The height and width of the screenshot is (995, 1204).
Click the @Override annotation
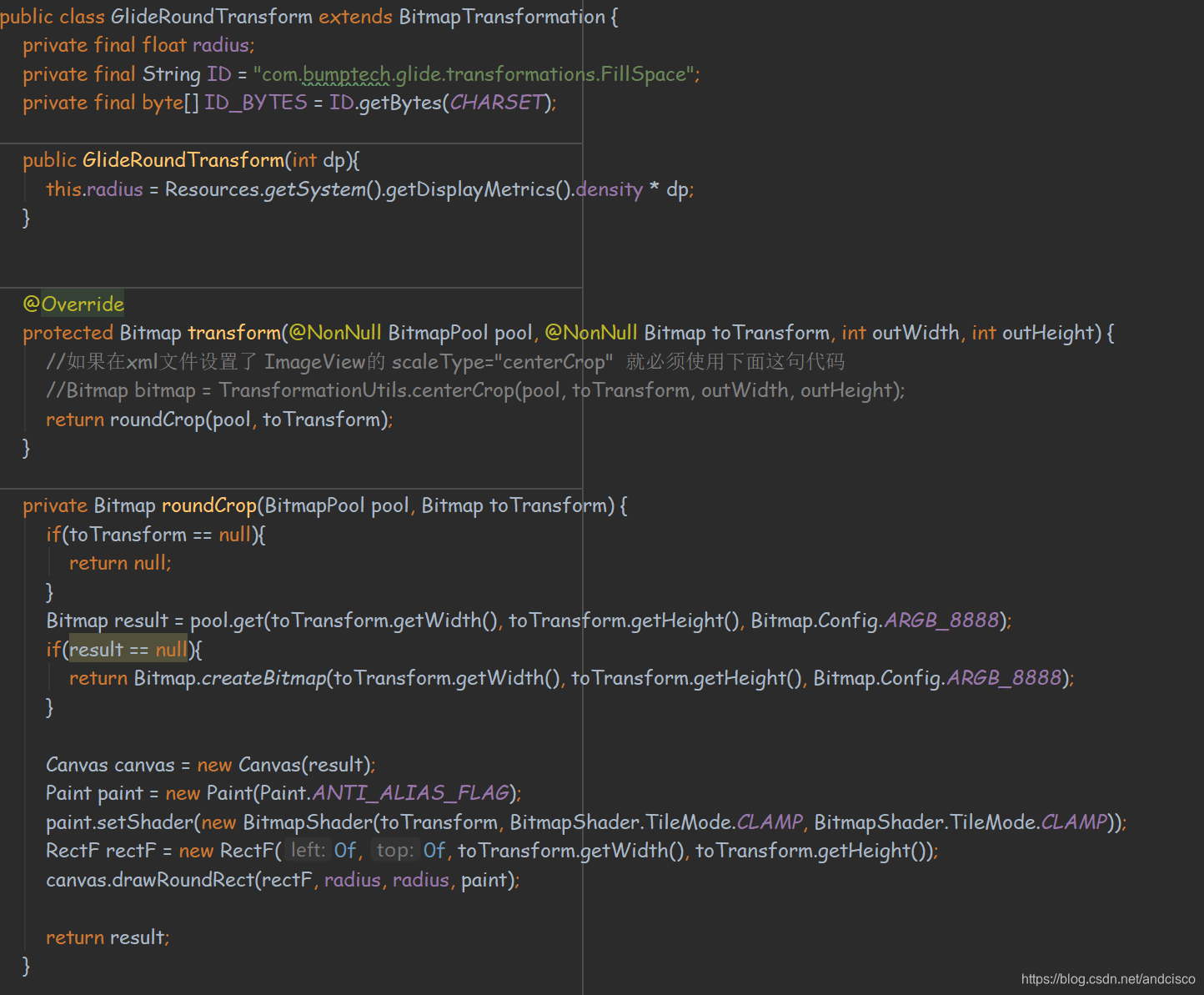point(73,304)
